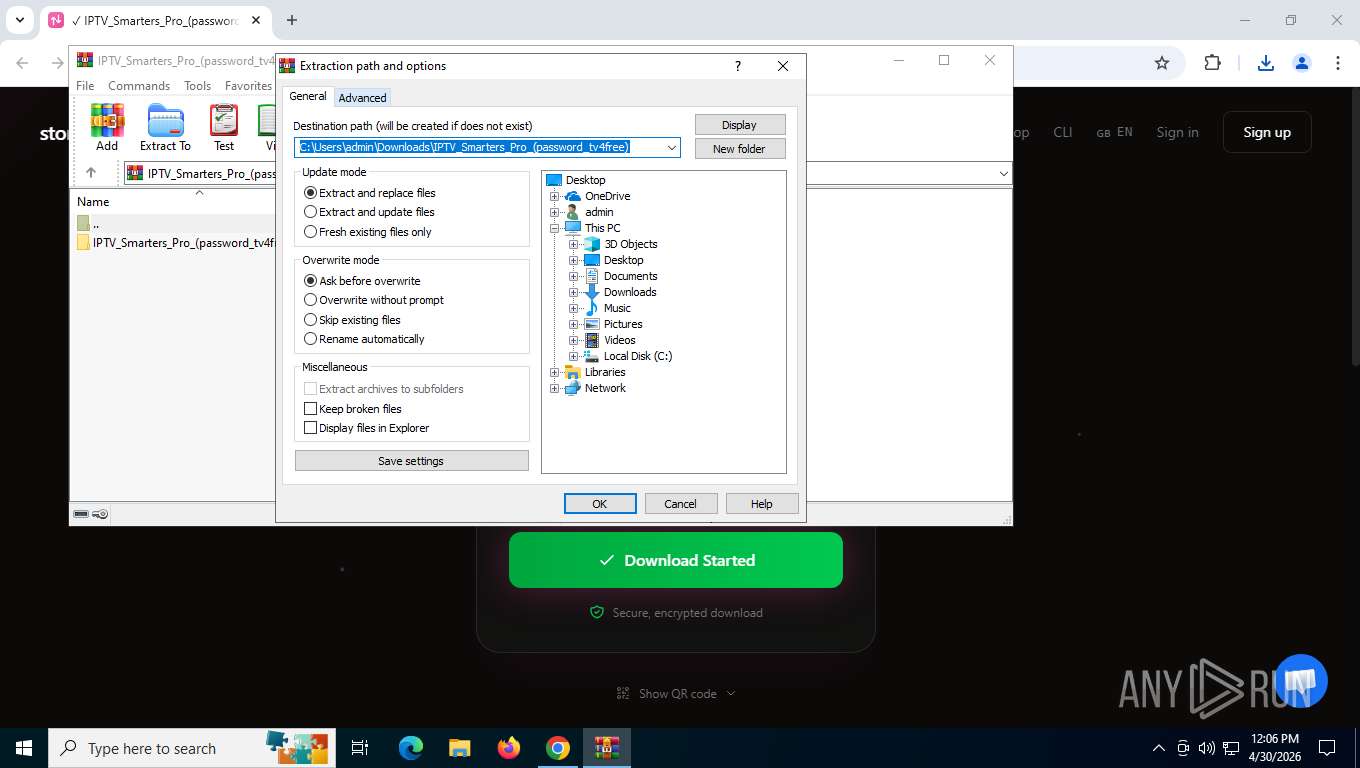Screen dimensions: 1360x768
Task: Expand Local Disk (C:) node
Action: (573, 356)
